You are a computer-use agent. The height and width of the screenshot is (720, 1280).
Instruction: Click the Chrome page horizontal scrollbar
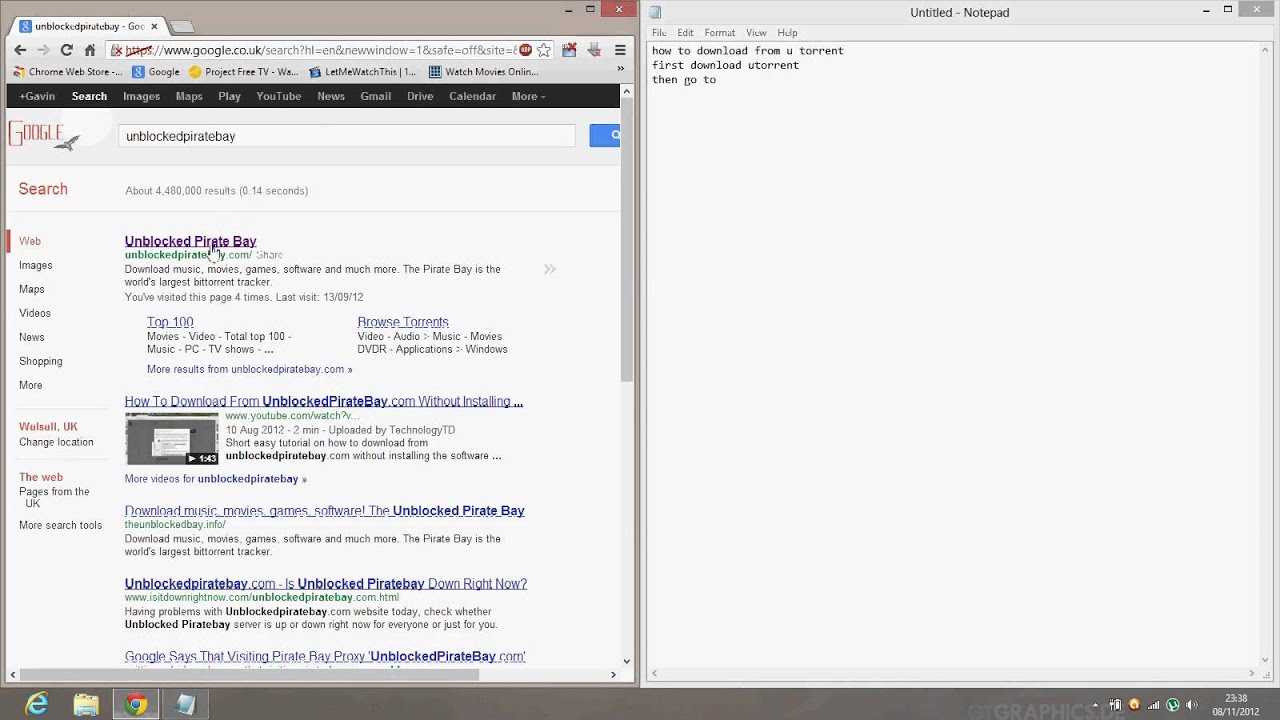coord(250,675)
